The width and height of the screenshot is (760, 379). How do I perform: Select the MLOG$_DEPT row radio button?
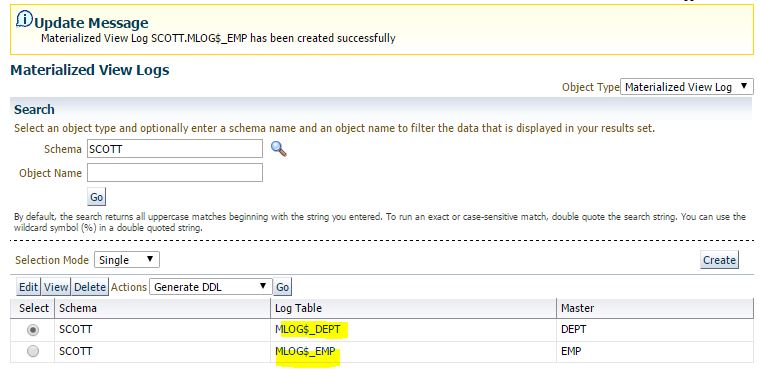(33, 330)
